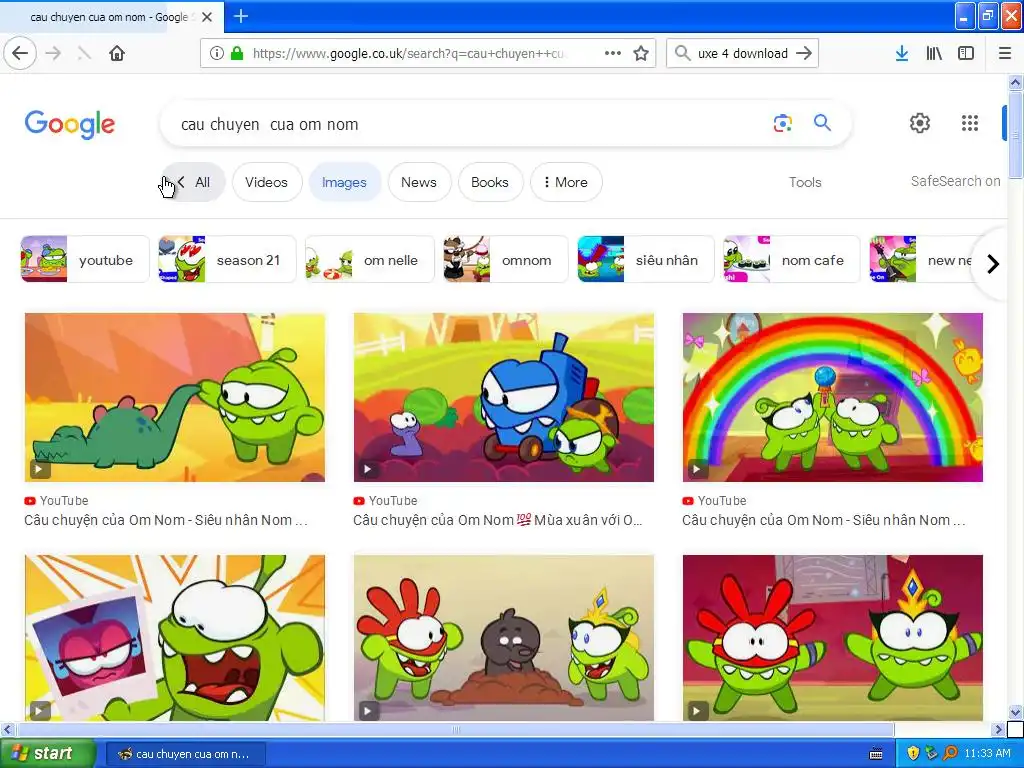
Task: Open the Tools options
Action: [805, 182]
